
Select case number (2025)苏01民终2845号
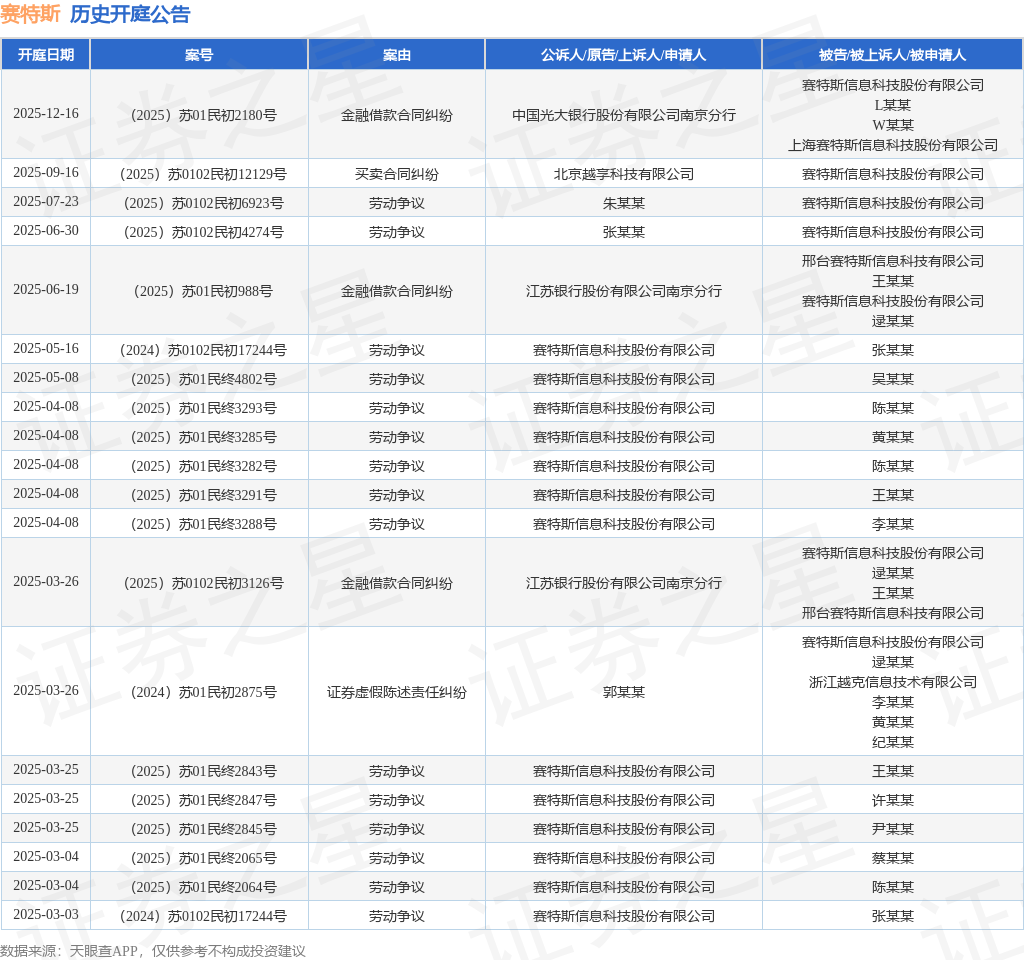click(x=204, y=829)
